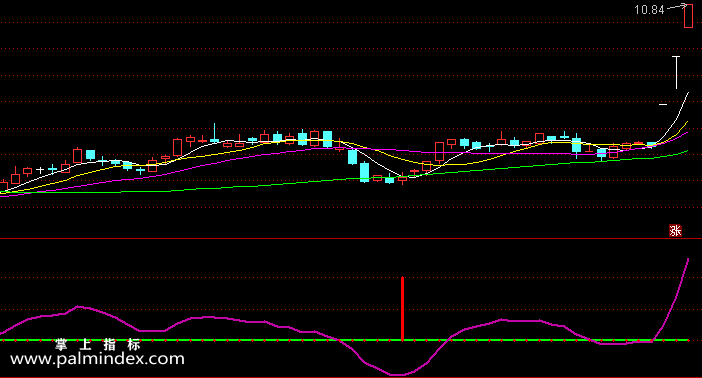The height and width of the screenshot is (378, 702).
Task: Click the small white cross doji candle near left
Action: pos(40,170)
